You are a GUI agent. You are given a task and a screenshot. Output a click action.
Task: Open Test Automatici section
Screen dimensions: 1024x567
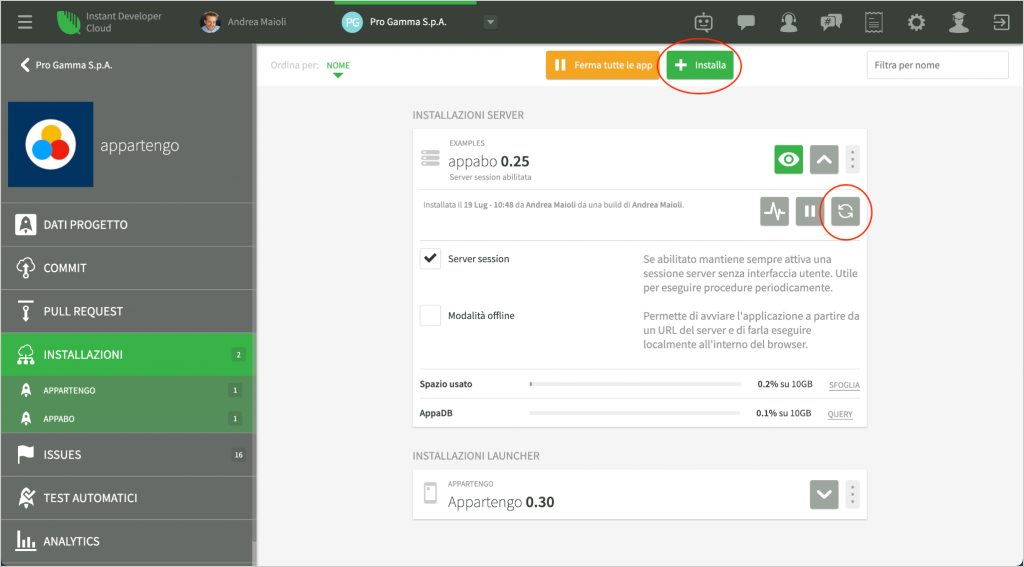pos(127,498)
